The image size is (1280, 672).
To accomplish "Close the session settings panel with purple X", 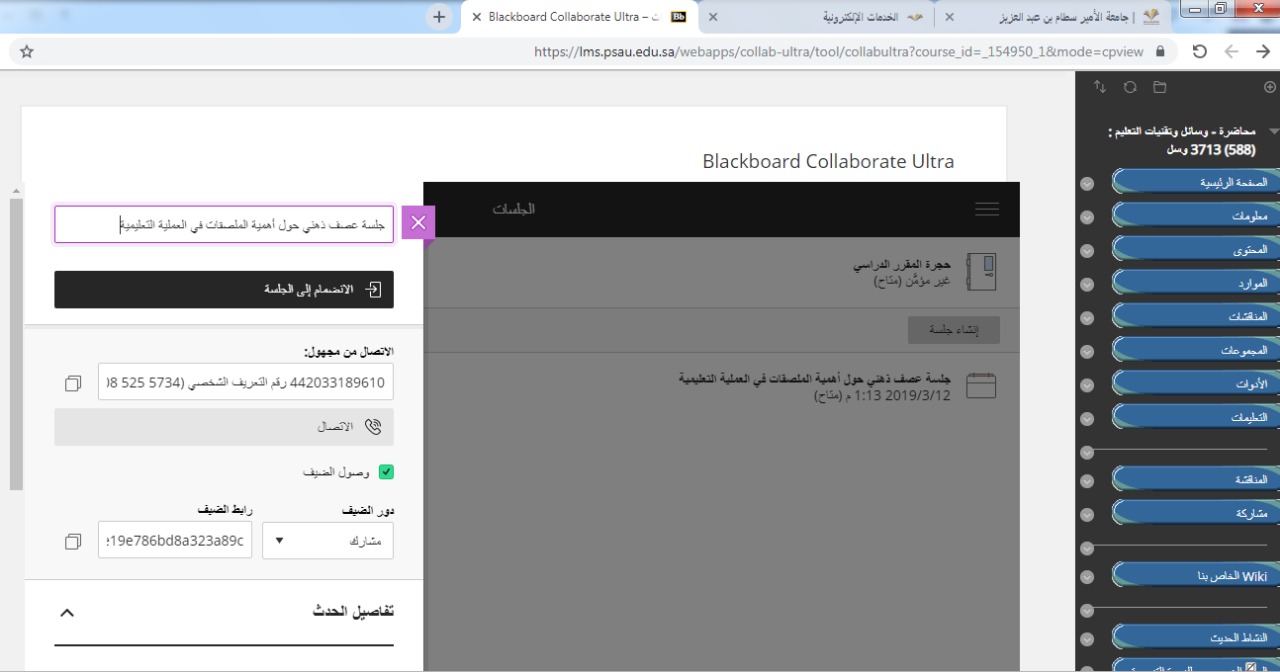I will [418, 223].
